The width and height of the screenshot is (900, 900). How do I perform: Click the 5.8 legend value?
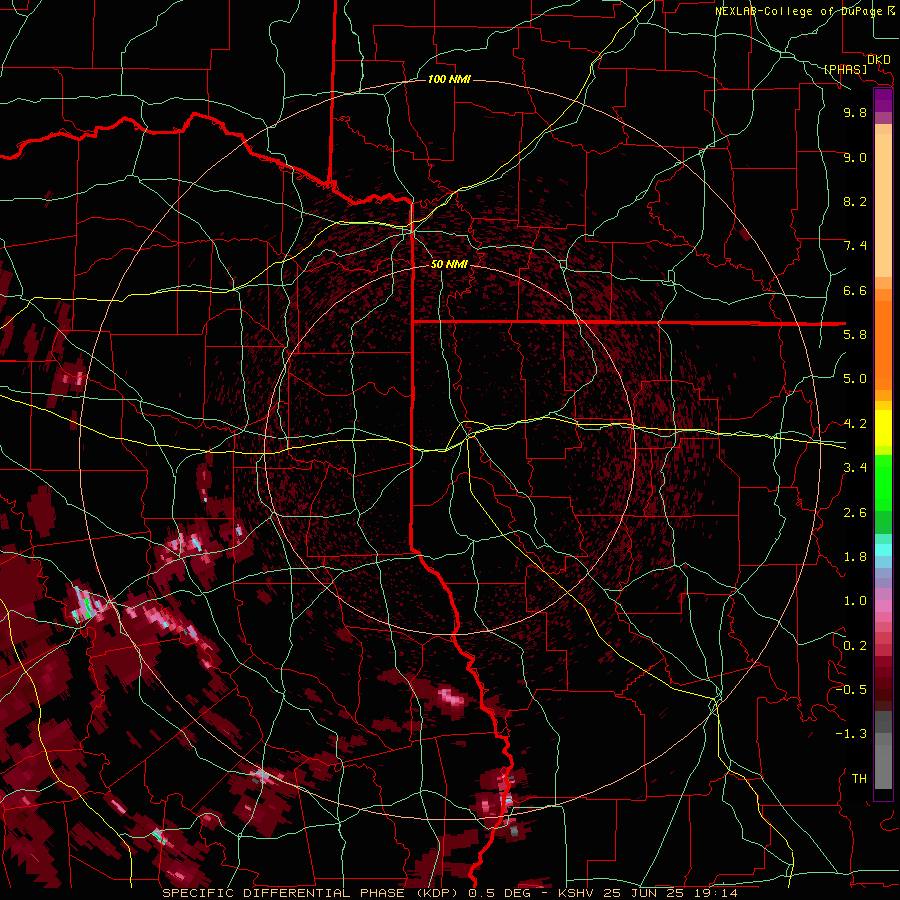point(855,335)
